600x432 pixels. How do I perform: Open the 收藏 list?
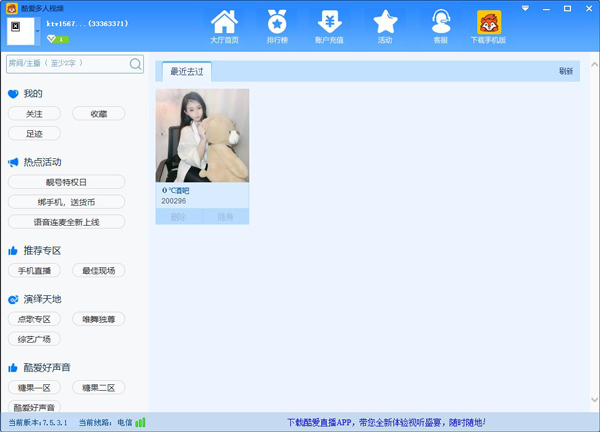pyautogui.click(x=99, y=114)
